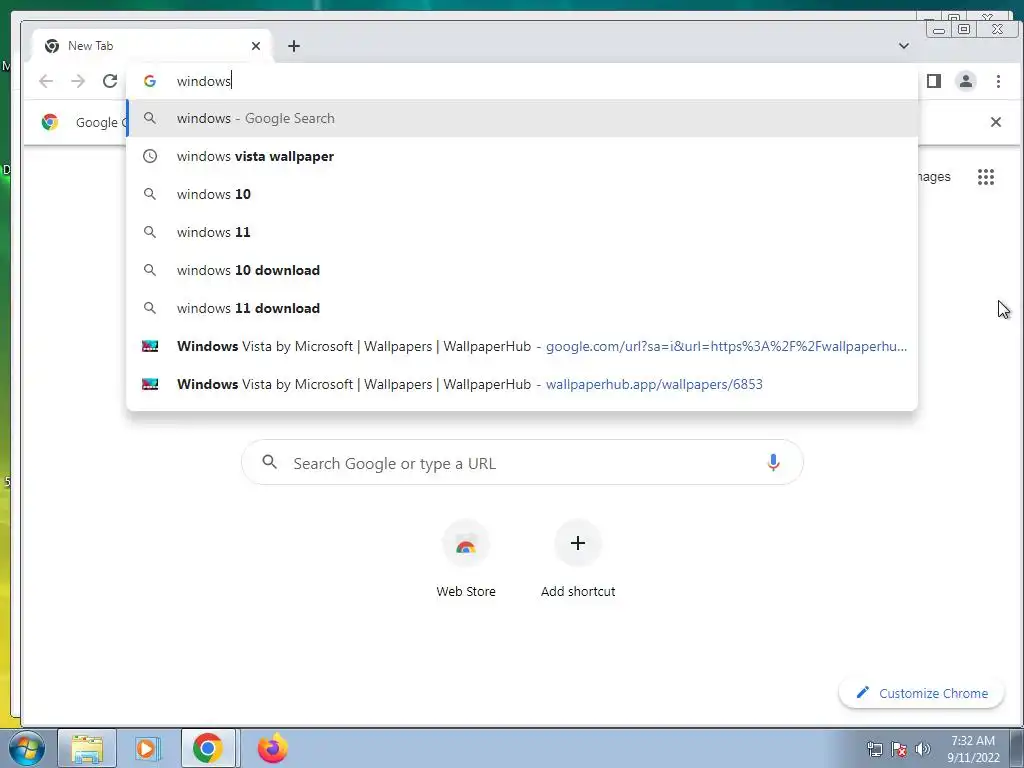Open the Windows Start orb

pos(27,748)
